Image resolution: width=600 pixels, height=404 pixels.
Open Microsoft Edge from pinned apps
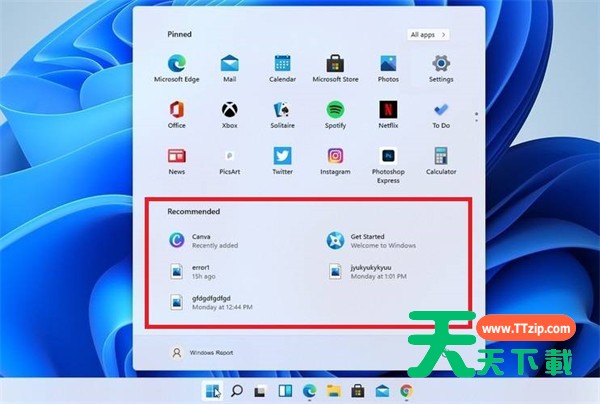(177, 68)
